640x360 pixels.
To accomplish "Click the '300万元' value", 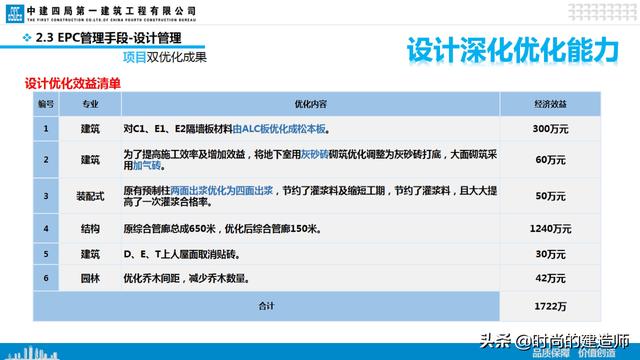I will pos(550,129).
